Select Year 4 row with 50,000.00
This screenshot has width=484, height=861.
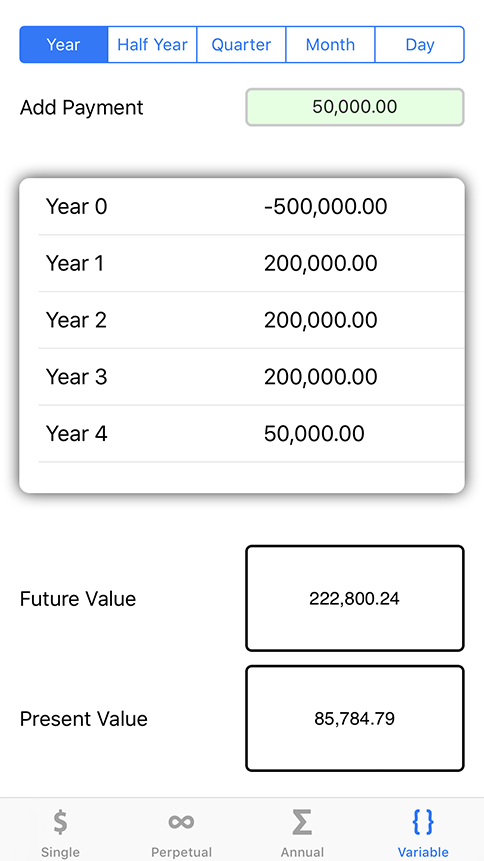[252, 434]
